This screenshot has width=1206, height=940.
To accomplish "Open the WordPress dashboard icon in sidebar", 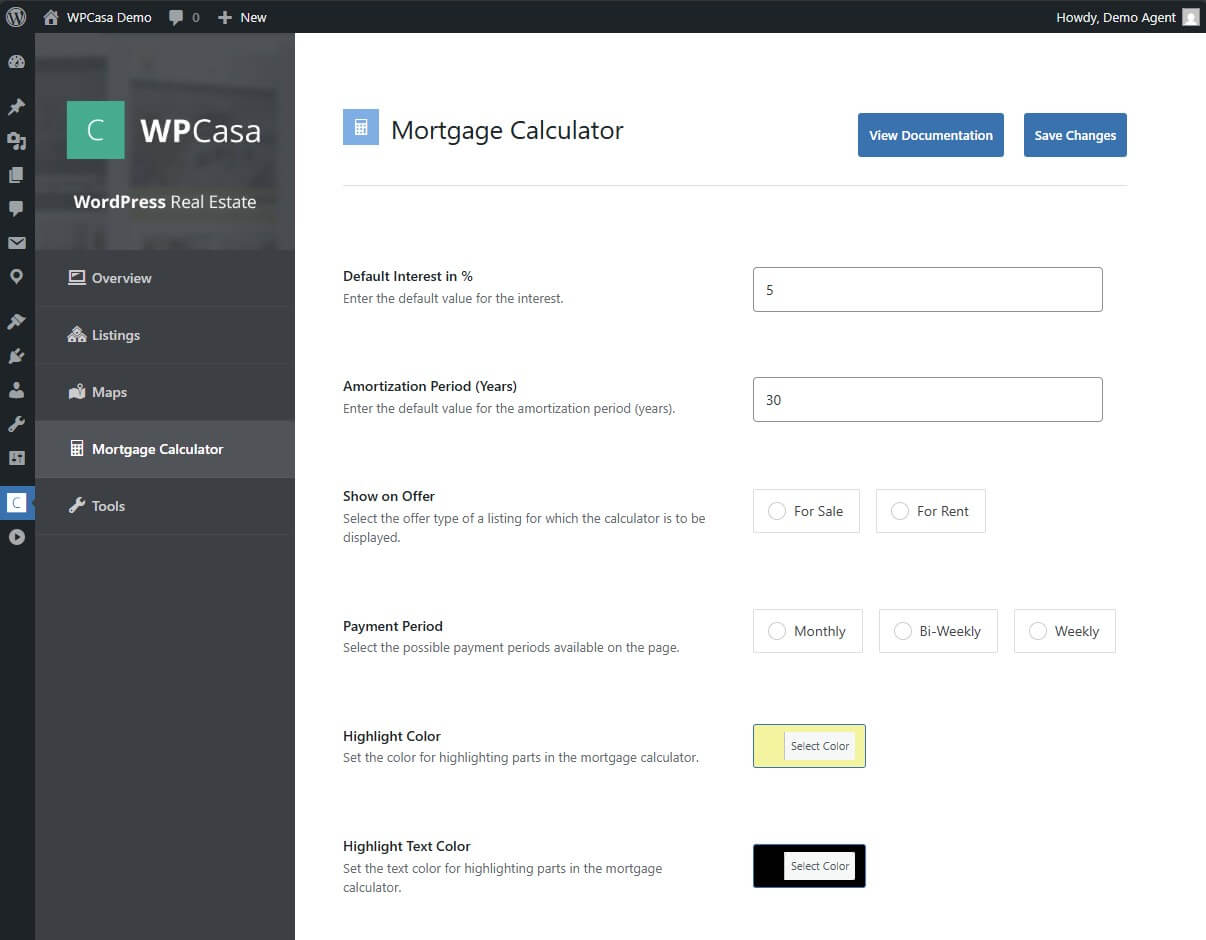I will click(x=15, y=62).
